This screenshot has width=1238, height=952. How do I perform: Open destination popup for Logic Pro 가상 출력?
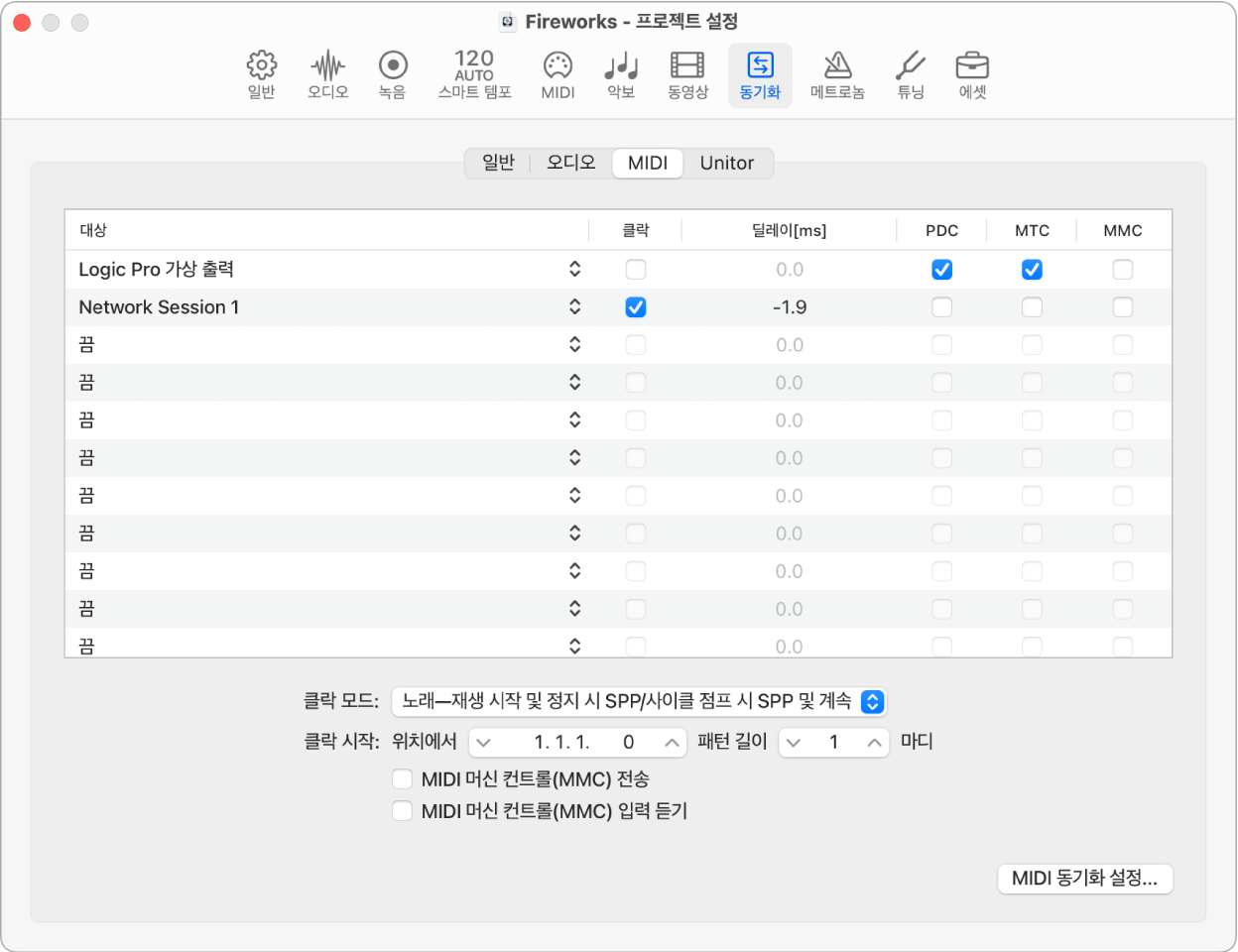coord(574,270)
